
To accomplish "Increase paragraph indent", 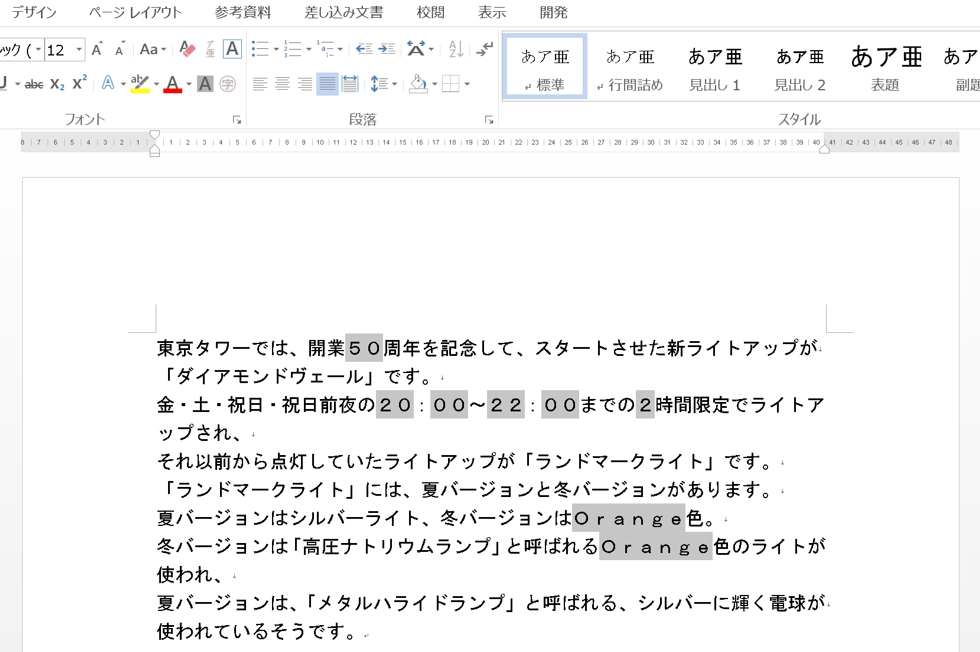I will (387, 49).
